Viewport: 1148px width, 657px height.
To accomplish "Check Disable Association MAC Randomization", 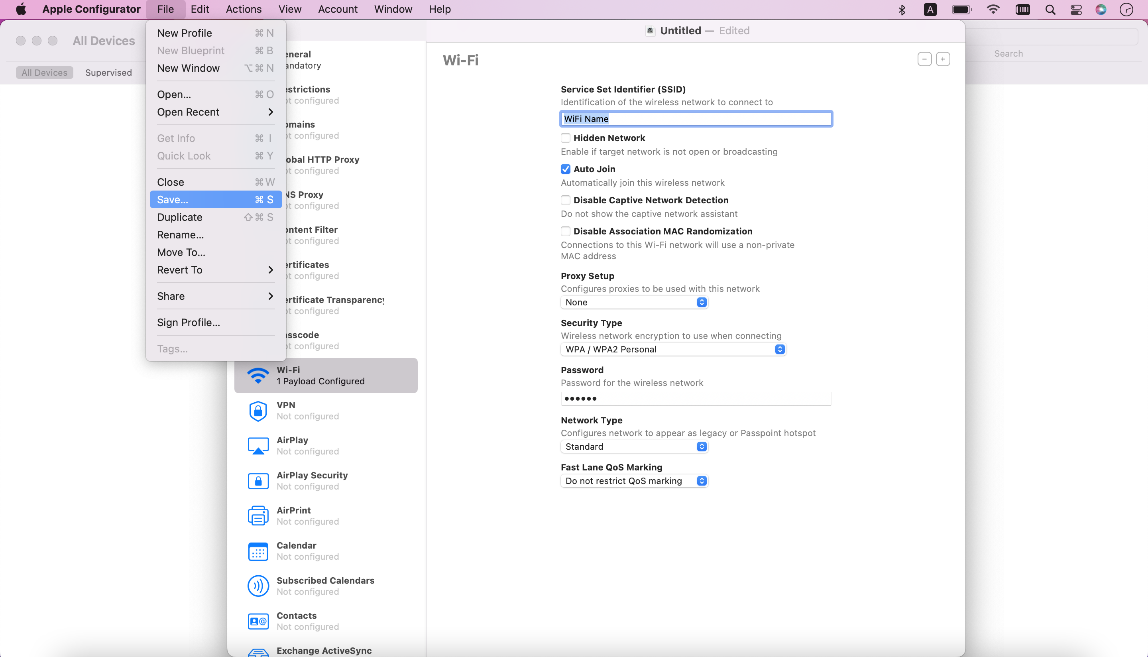I will tap(565, 231).
